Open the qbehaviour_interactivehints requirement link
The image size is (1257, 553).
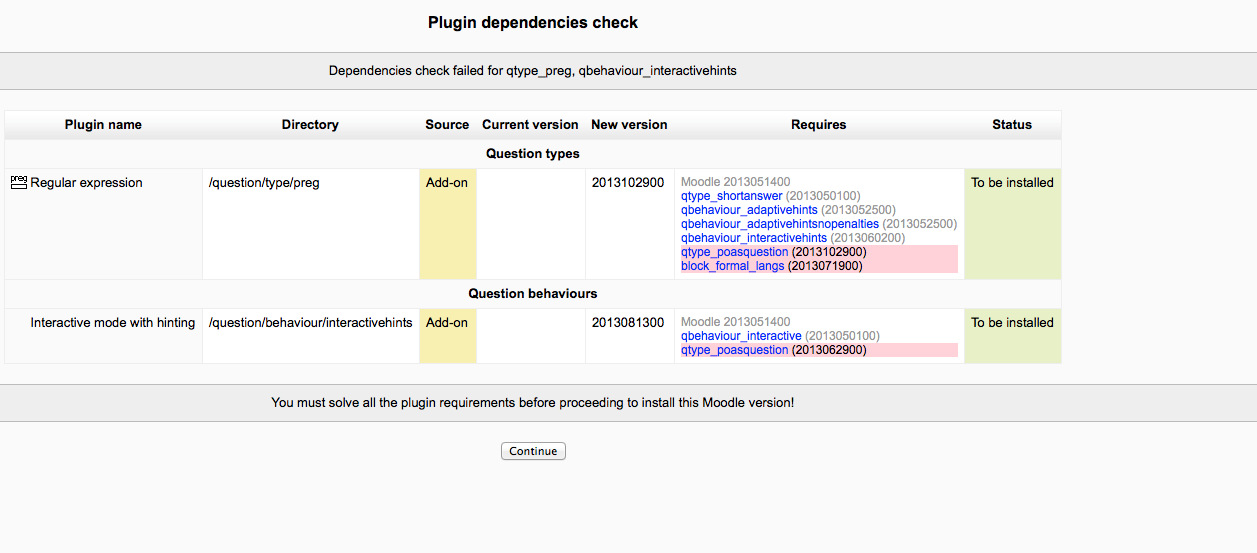754,238
